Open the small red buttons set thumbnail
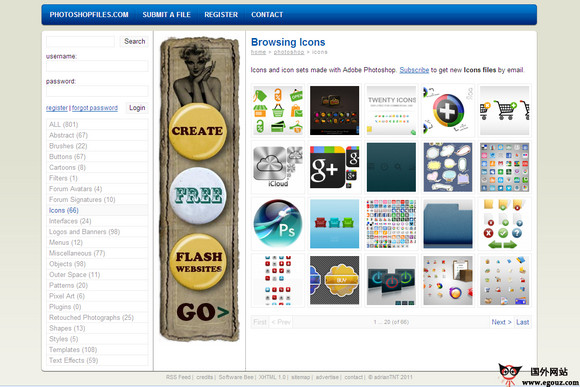The height and width of the screenshot is (387, 580). 278,280
